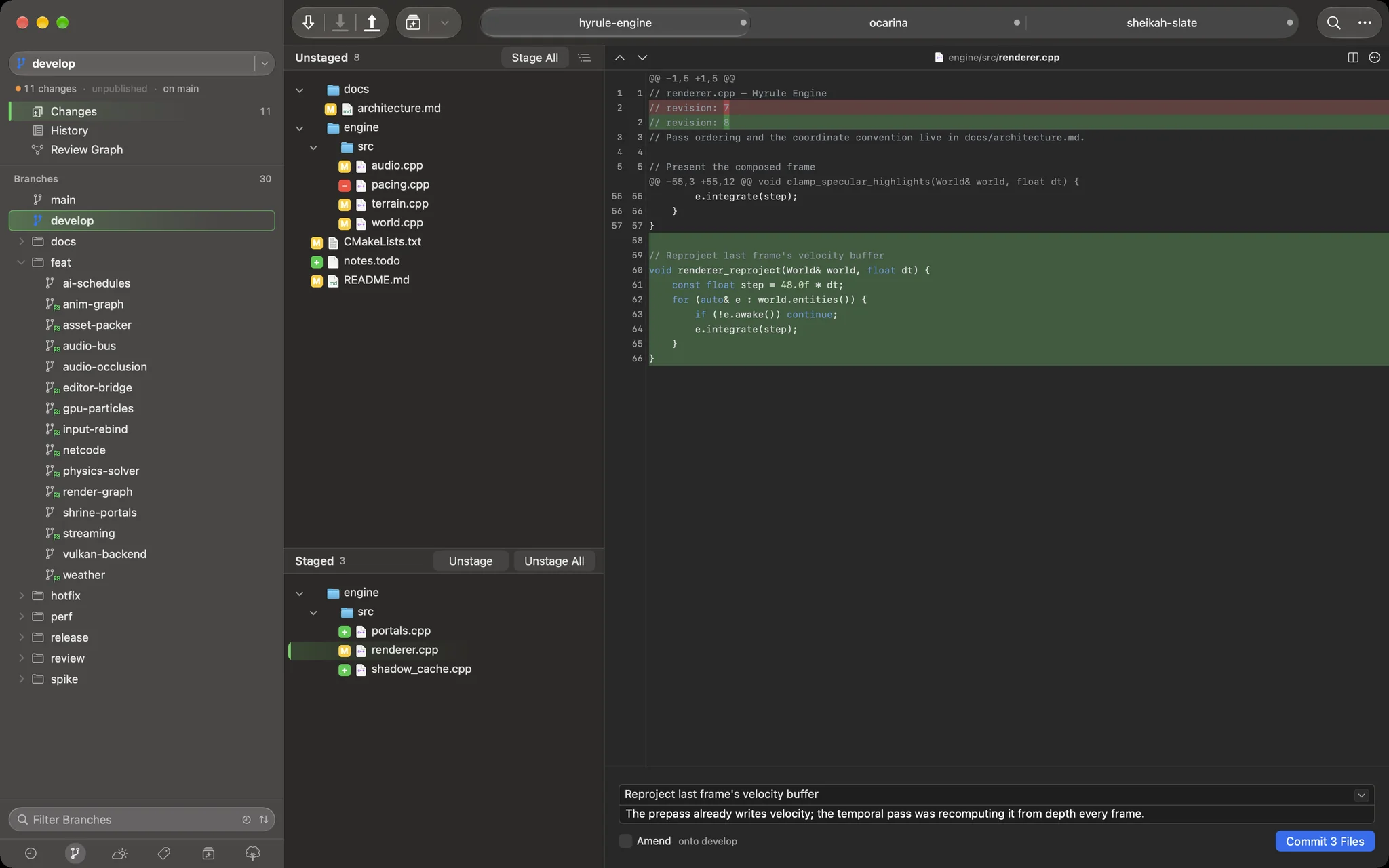1389x868 pixels.
Task: Open diff options circle ellipsis icon
Action: (x=1375, y=58)
